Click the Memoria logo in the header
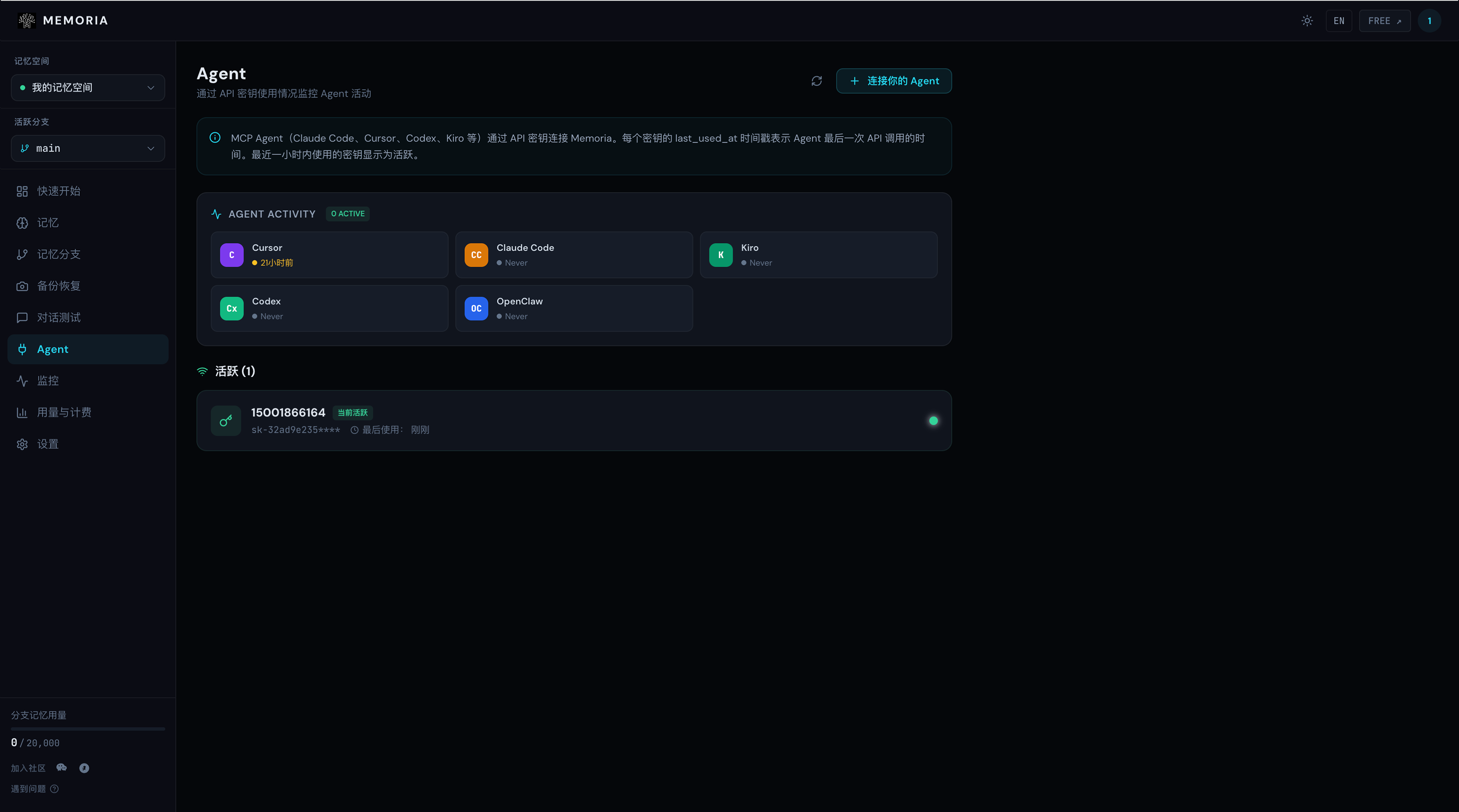Image resolution: width=1459 pixels, height=812 pixels. click(x=62, y=20)
